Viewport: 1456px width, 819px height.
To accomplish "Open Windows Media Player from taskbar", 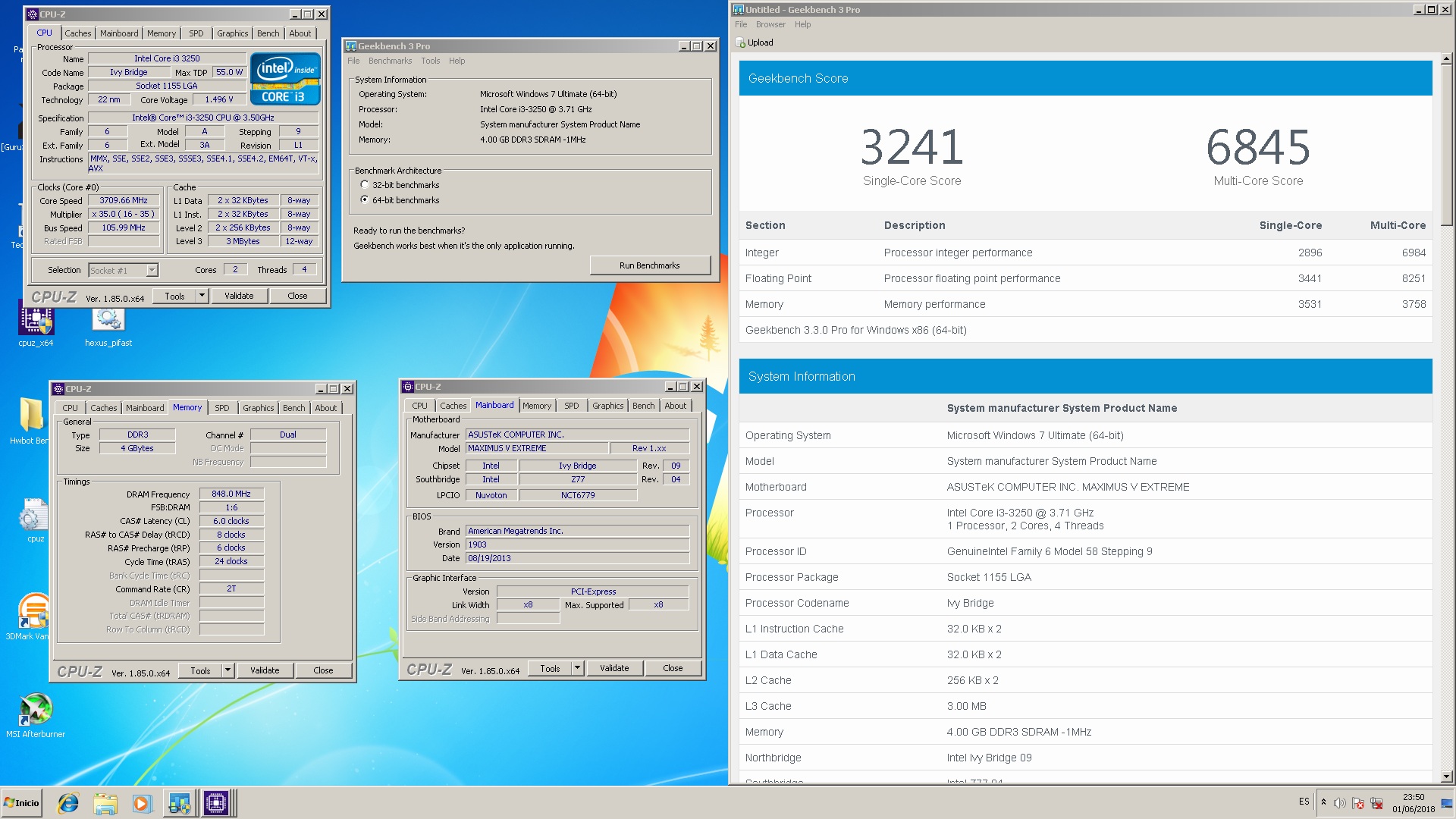I will point(142,803).
